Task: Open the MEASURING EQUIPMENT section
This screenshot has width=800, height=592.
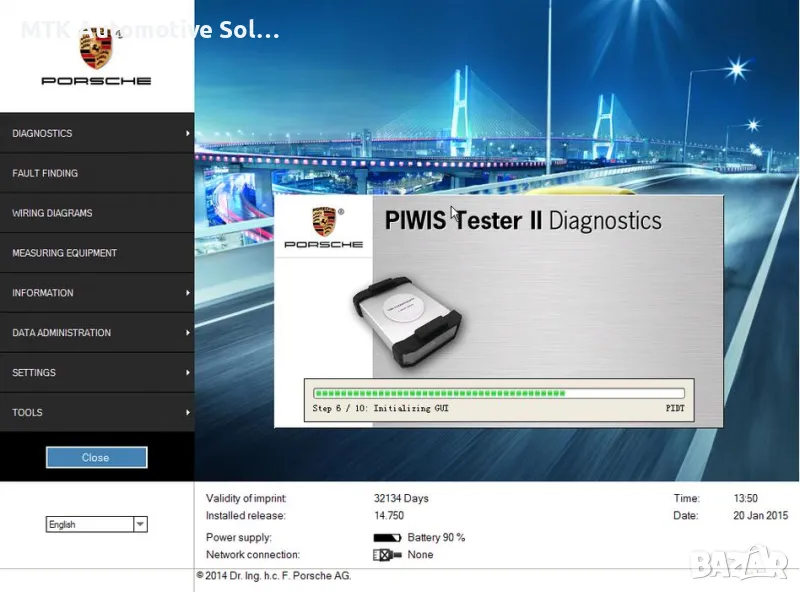Action: coord(97,253)
